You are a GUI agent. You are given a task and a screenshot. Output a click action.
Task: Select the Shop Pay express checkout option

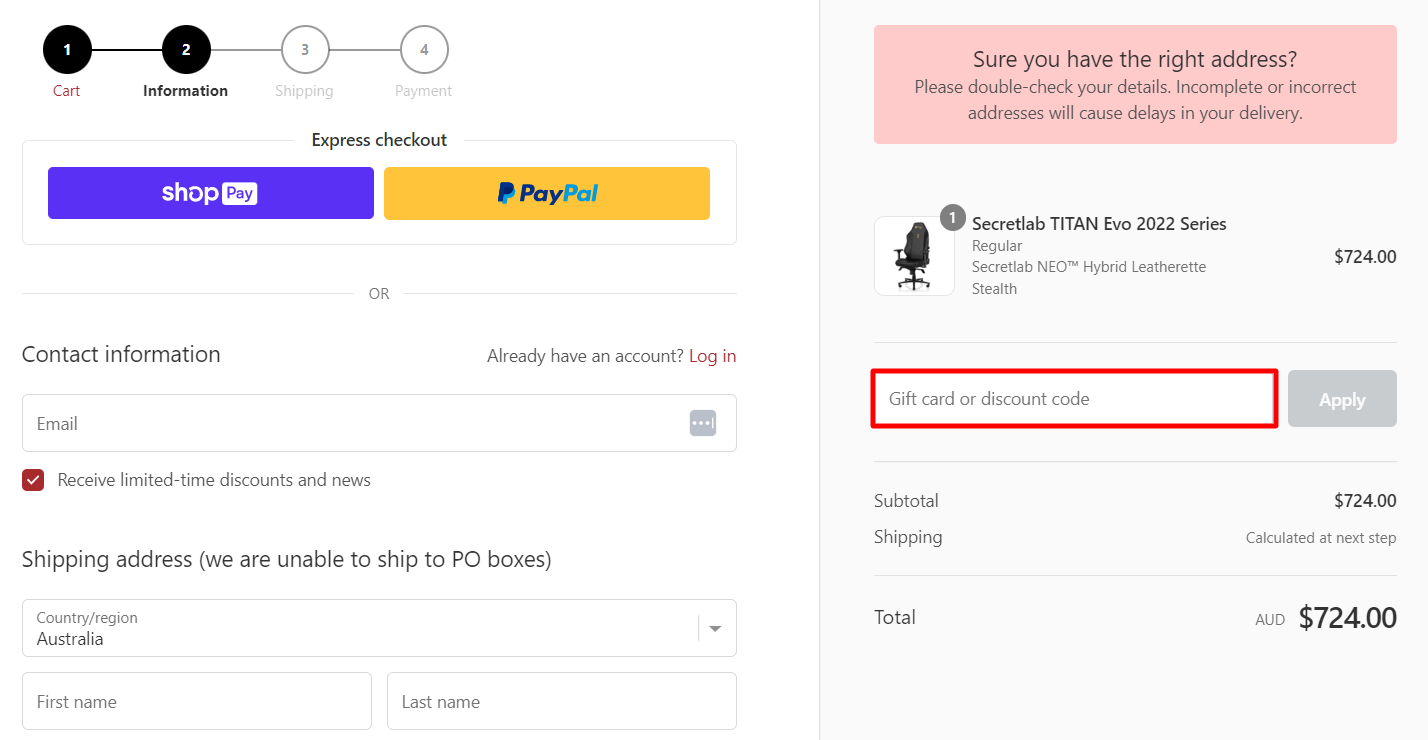click(x=210, y=192)
